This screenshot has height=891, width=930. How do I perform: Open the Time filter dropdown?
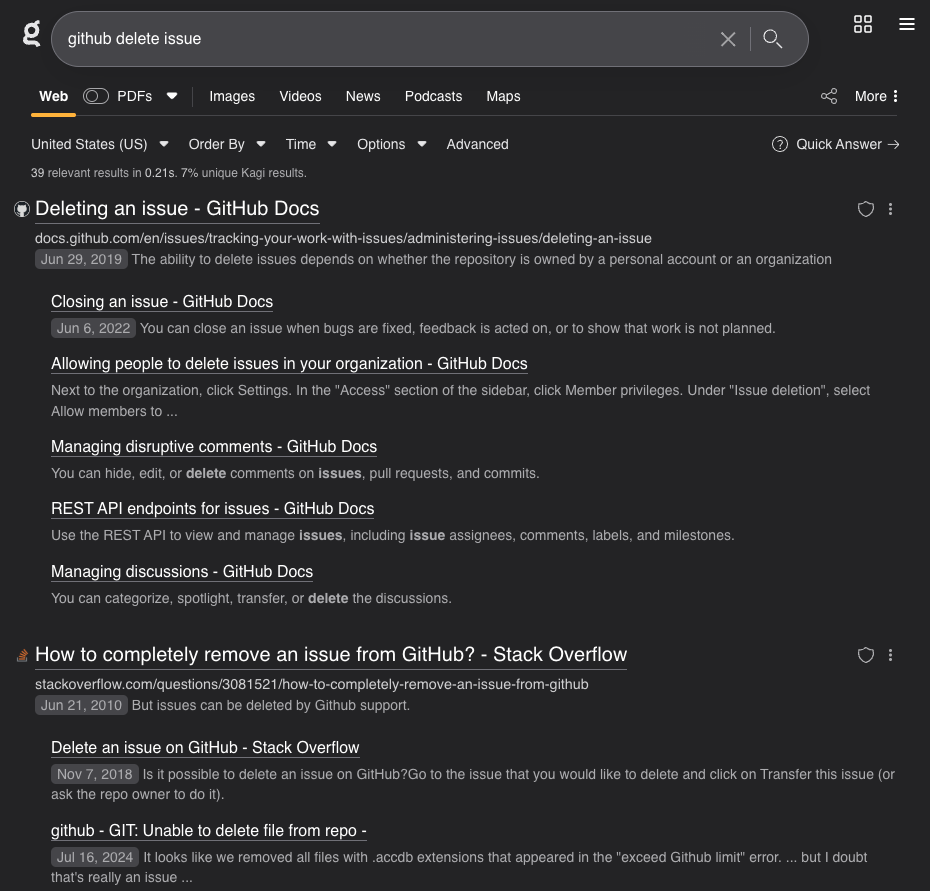pyautogui.click(x=310, y=144)
